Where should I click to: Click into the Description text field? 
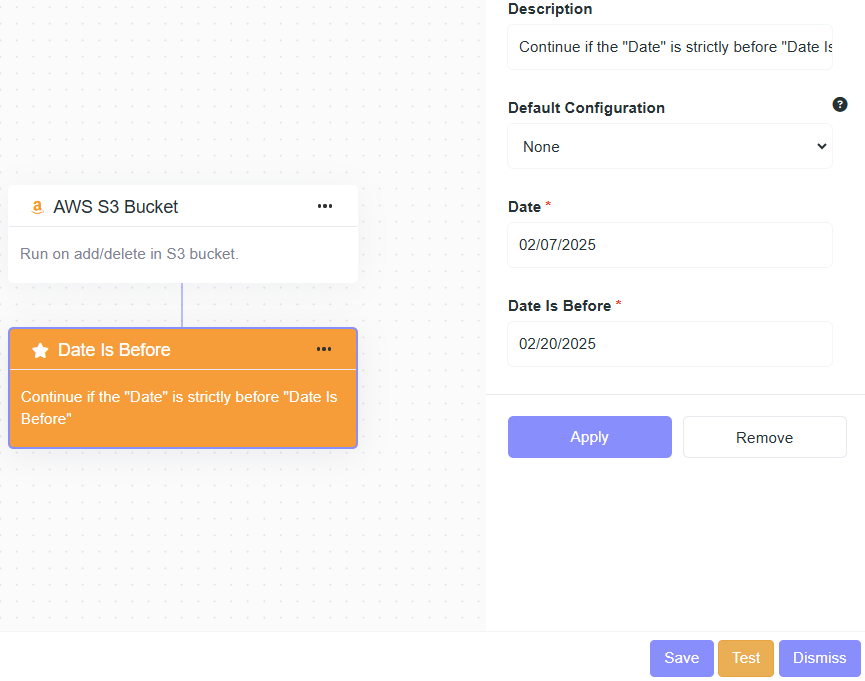coord(670,47)
